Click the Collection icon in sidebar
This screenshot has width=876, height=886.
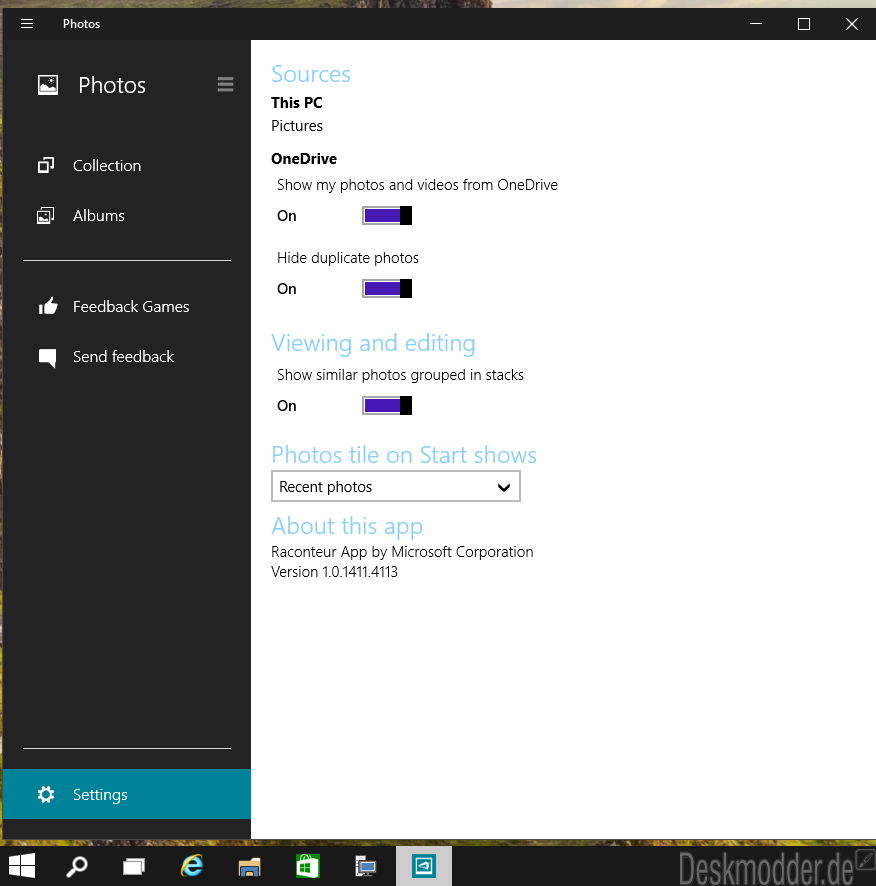point(46,165)
